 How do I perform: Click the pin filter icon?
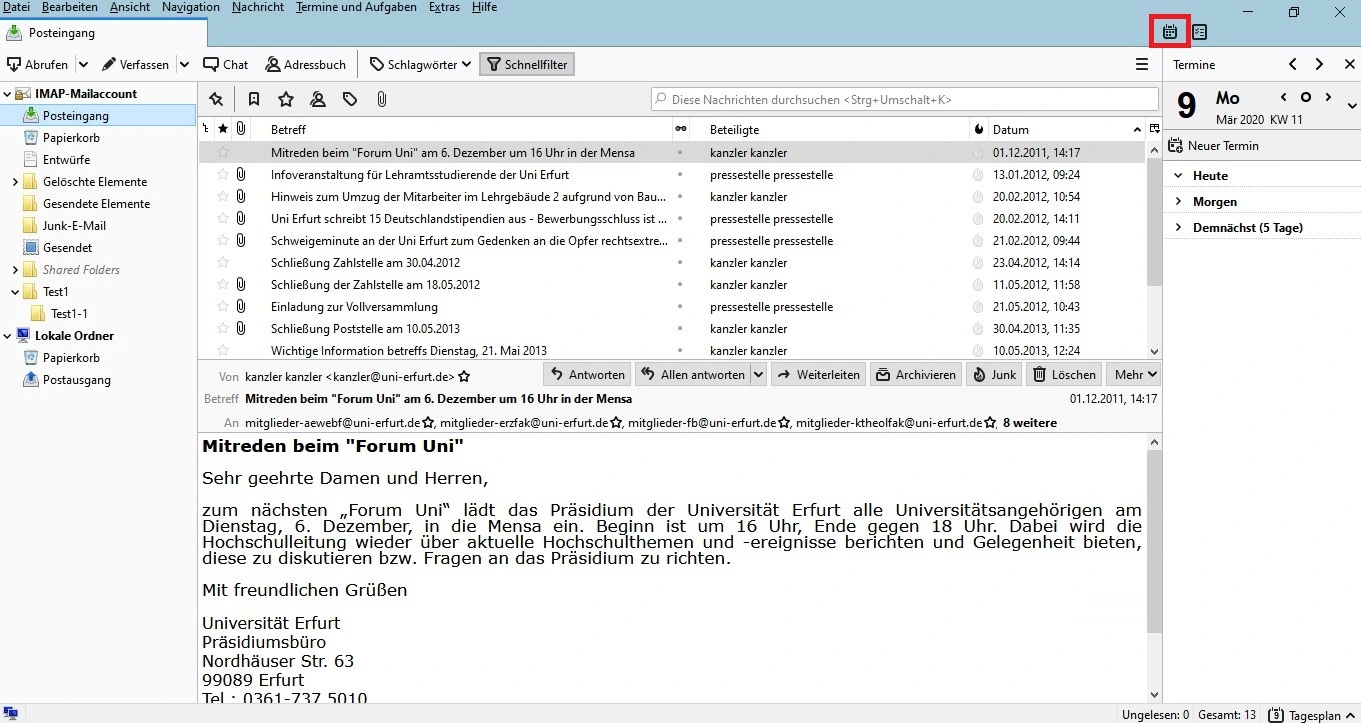[216, 99]
